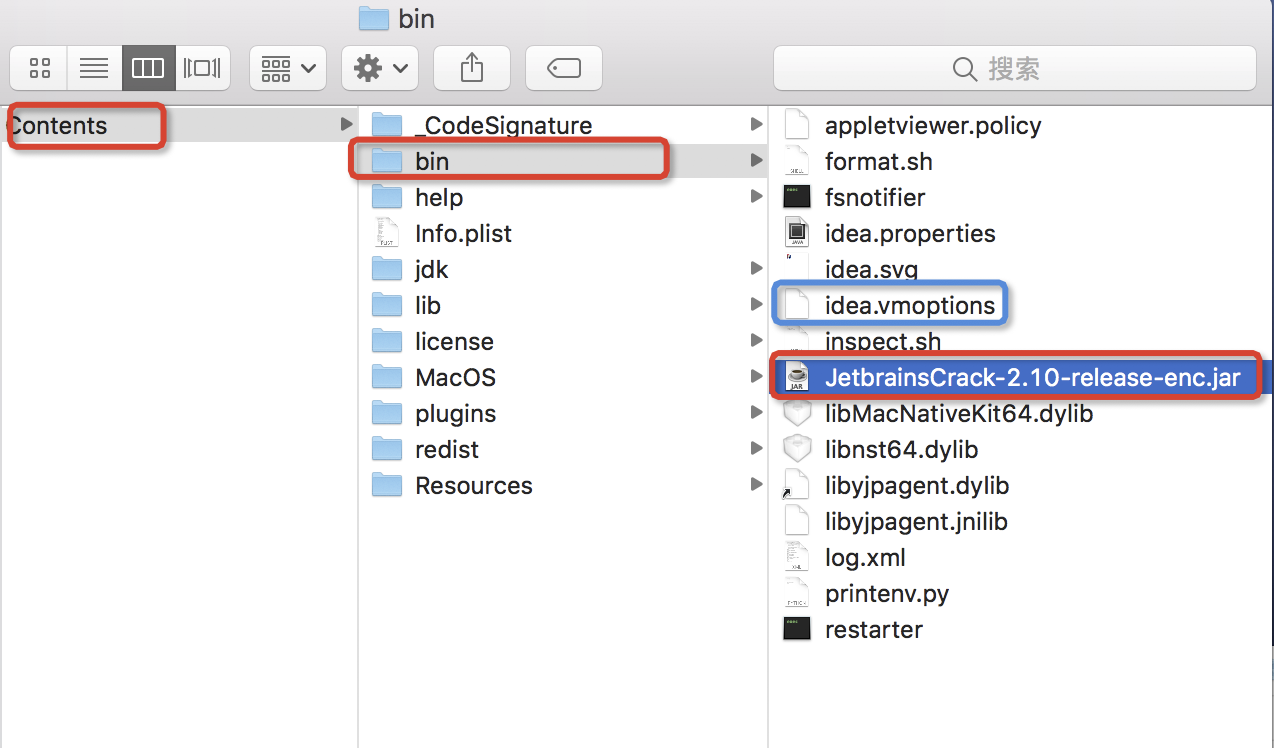1274x748 pixels.
Task: Click the fsnotifier executable icon
Action: (797, 197)
